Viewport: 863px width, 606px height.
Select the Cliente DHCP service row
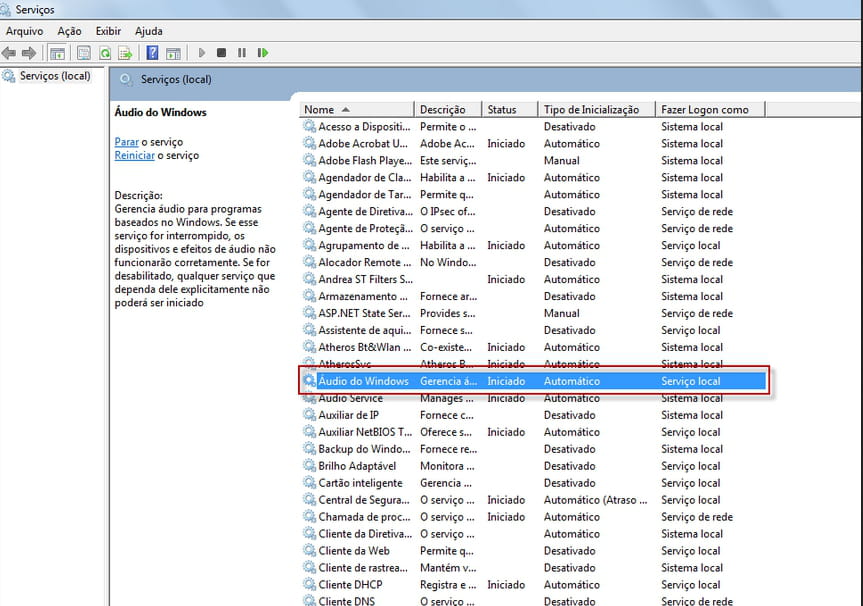[x=350, y=585]
